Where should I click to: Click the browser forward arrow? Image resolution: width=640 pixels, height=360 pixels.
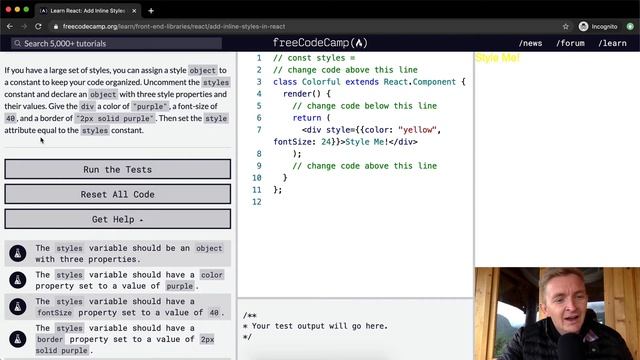(x=24, y=27)
